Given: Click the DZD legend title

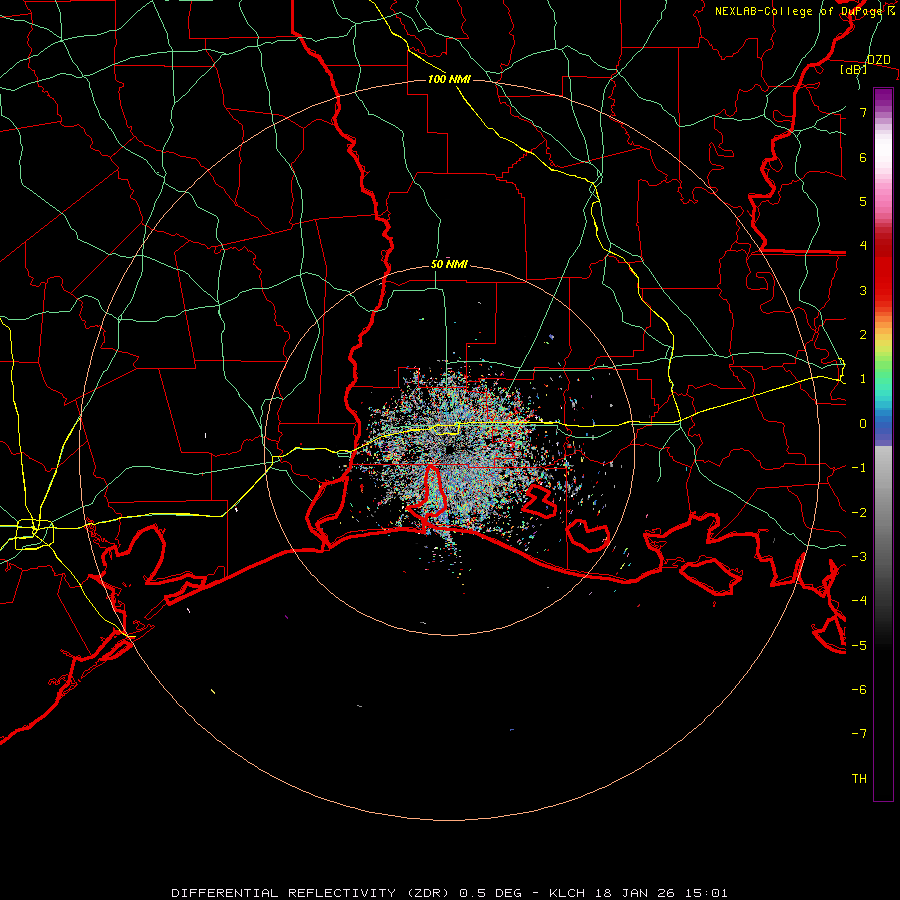Looking at the screenshot, I should 878,60.
